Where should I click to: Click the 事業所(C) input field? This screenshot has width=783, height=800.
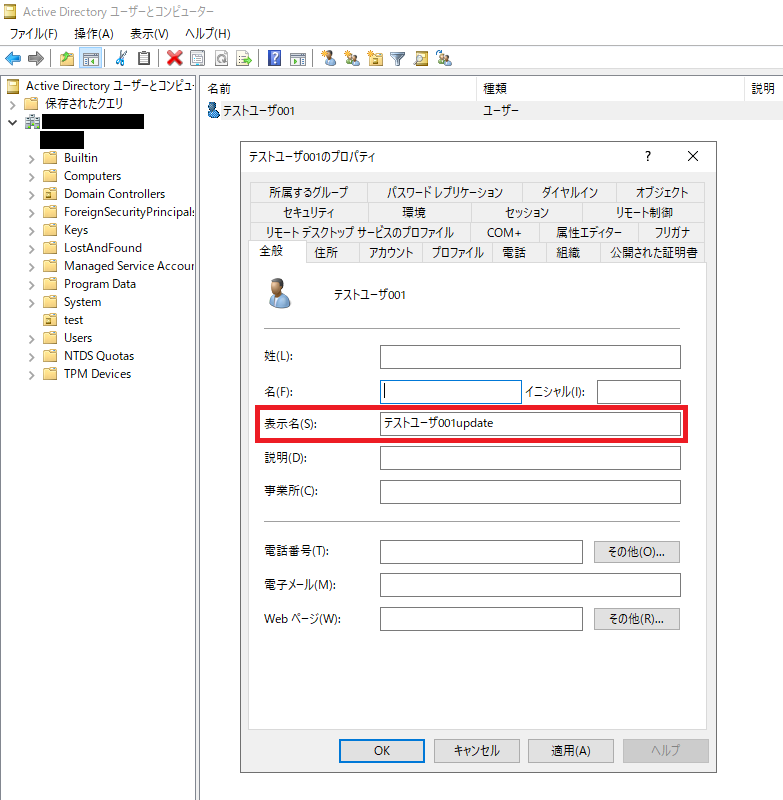tap(530, 492)
